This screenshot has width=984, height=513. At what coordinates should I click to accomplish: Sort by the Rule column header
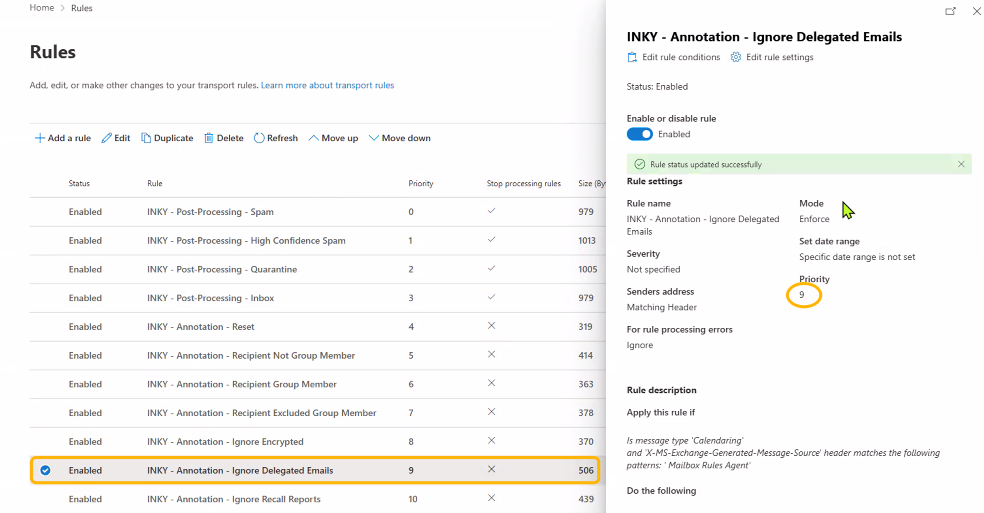point(154,183)
